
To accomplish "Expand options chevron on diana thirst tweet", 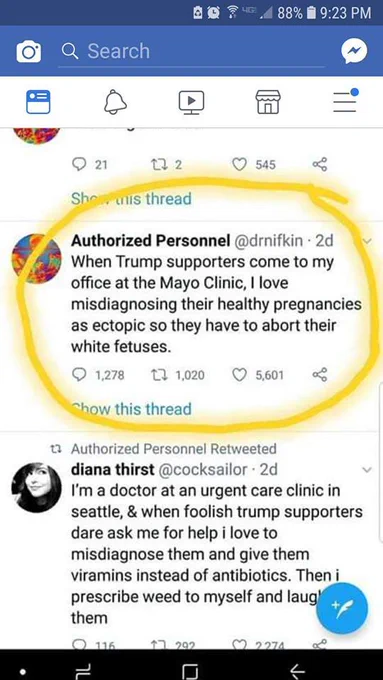I will click(367, 470).
